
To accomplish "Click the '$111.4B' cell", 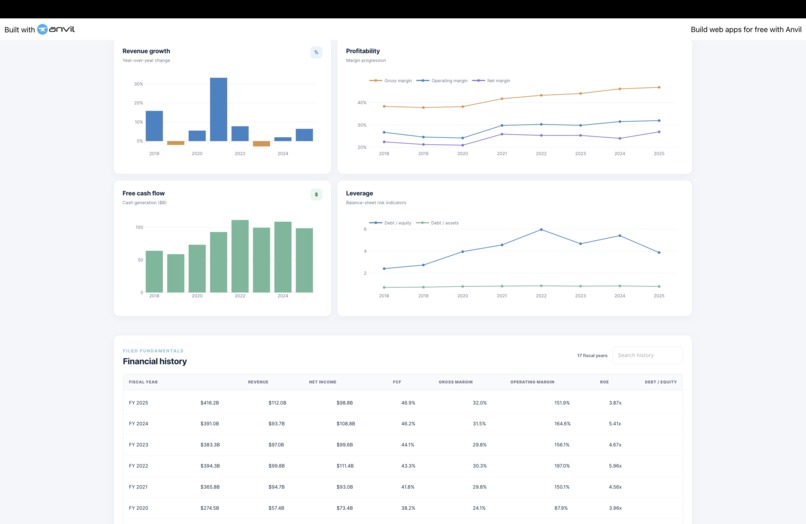I will [x=345, y=466].
